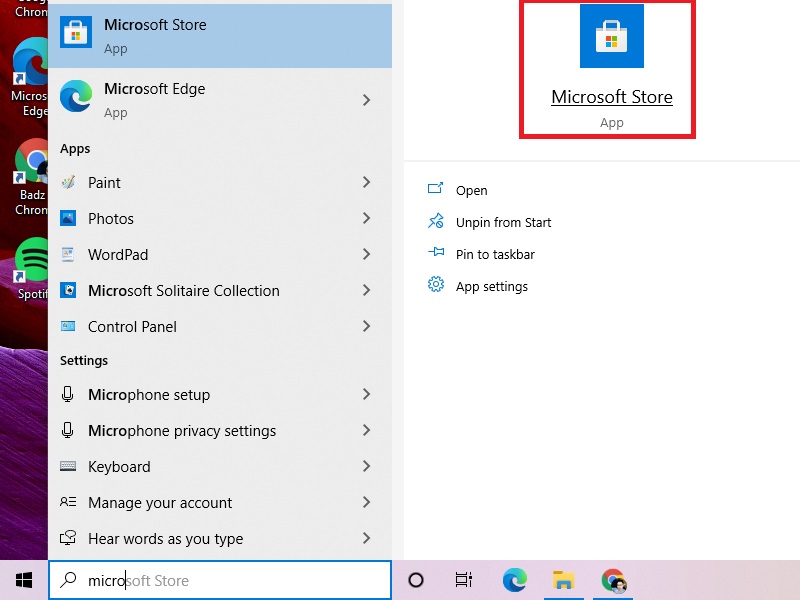The width and height of the screenshot is (800, 600).
Task: Open Hear words as you type setting
Action: tap(220, 538)
